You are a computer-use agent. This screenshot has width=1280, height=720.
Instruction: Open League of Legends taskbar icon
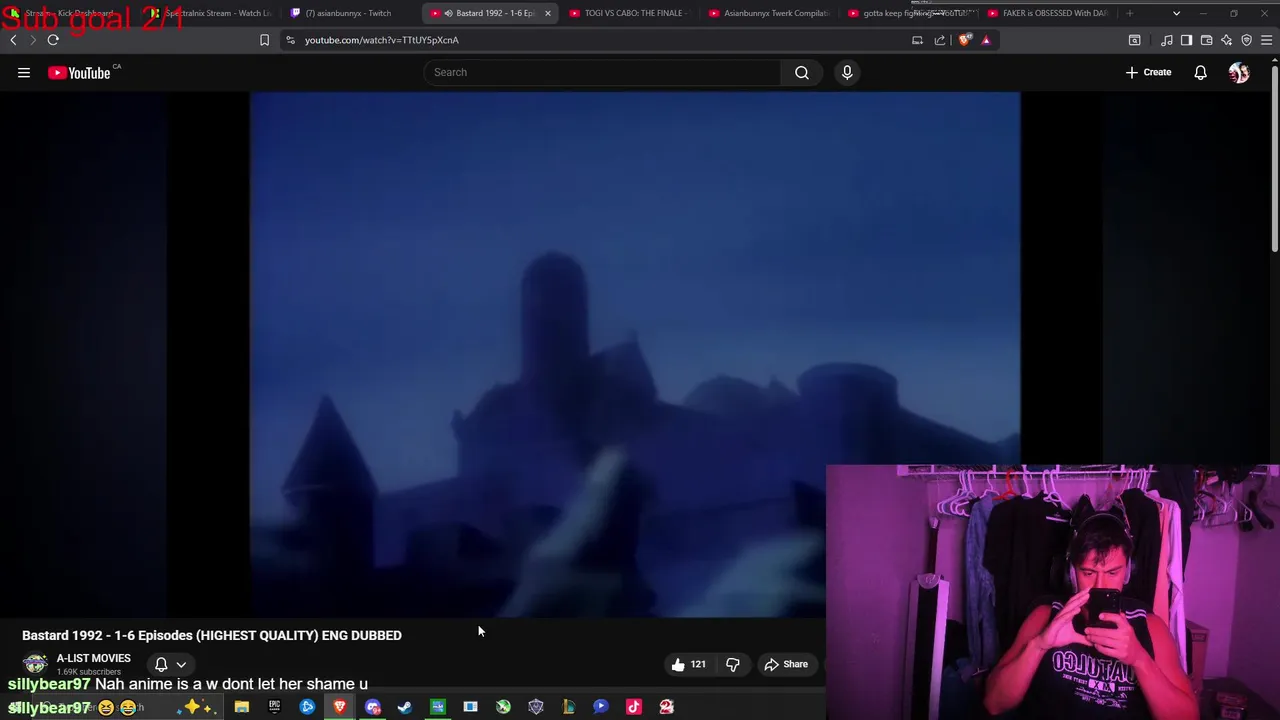[569, 707]
